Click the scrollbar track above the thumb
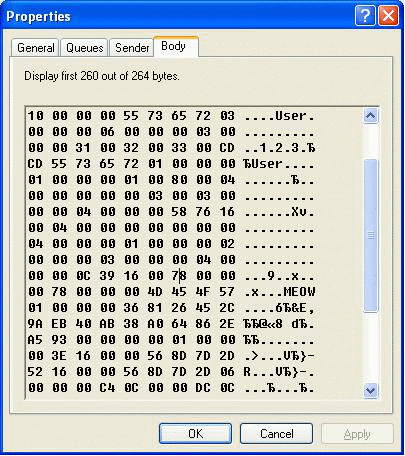The width and height of the screenshot is (405, 456). (371, 141)
